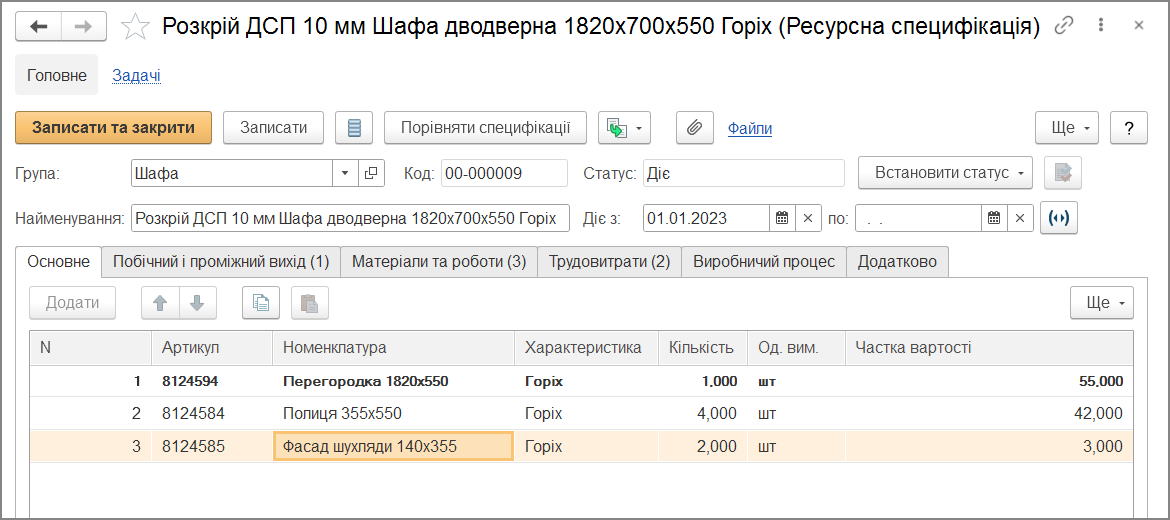Copy selected rows icon in table toolbar

pyautogui.click(x=261, y=303)
